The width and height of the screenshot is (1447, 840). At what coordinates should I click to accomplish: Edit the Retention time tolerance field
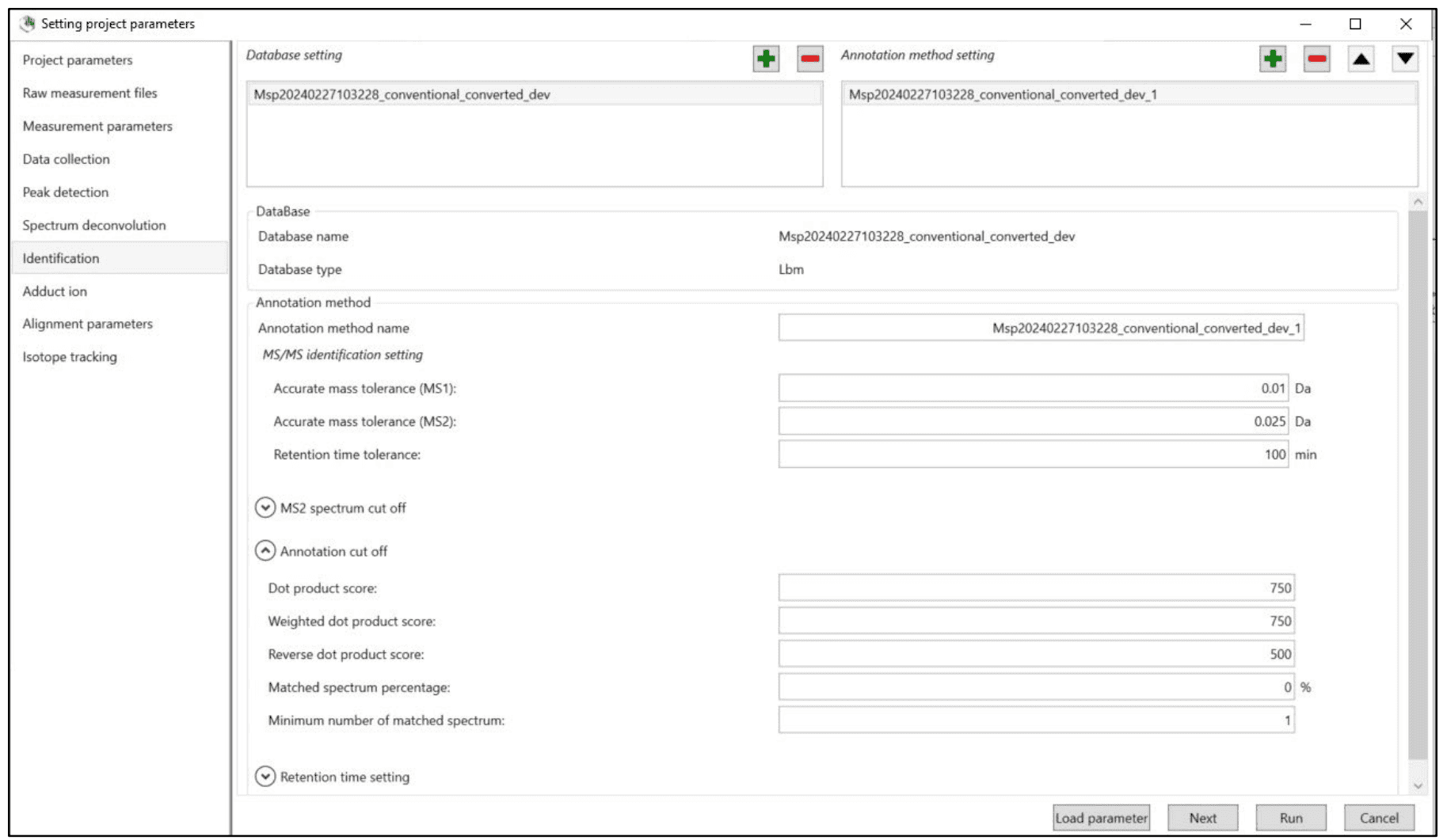point(1034,454)
